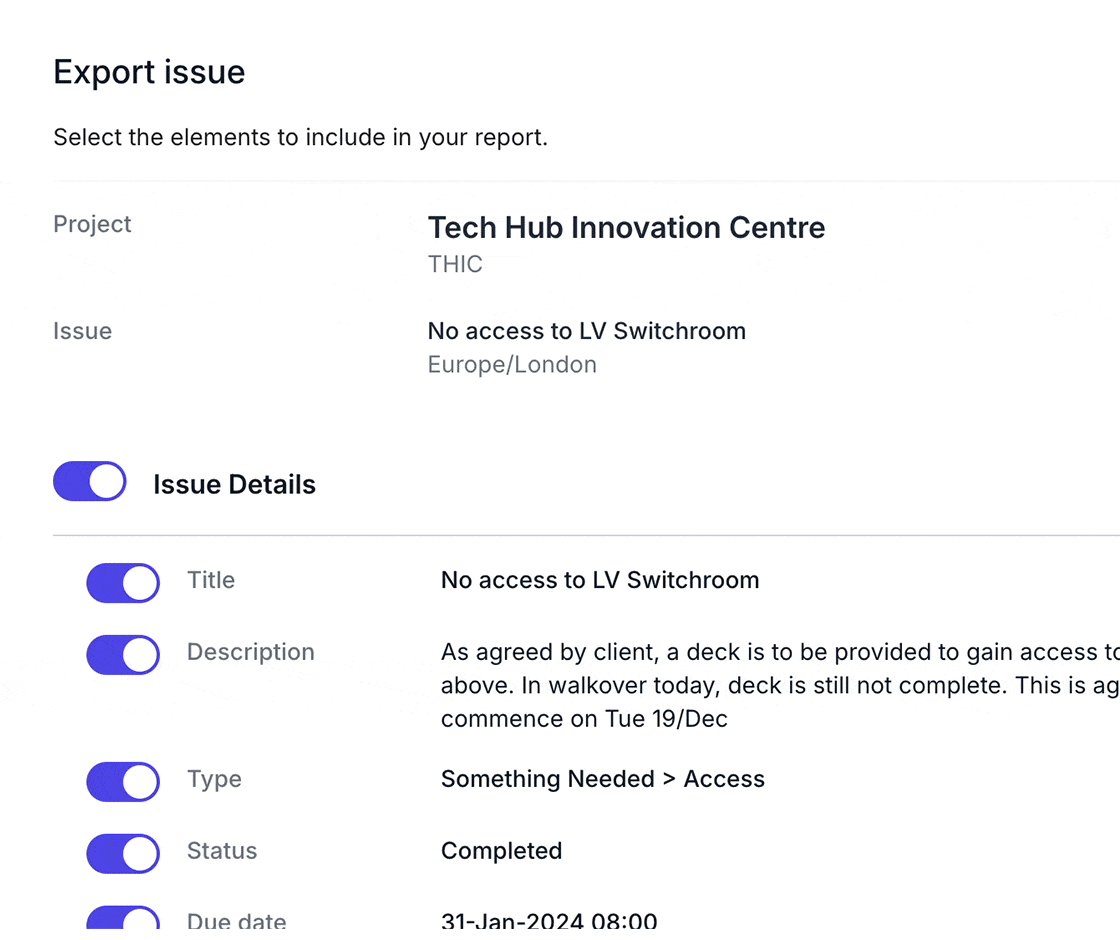Screen dimensions: 1120x940
Task: Click the 31-Jan-2024 08:00 due date value
Action: (x=549, y=922)
